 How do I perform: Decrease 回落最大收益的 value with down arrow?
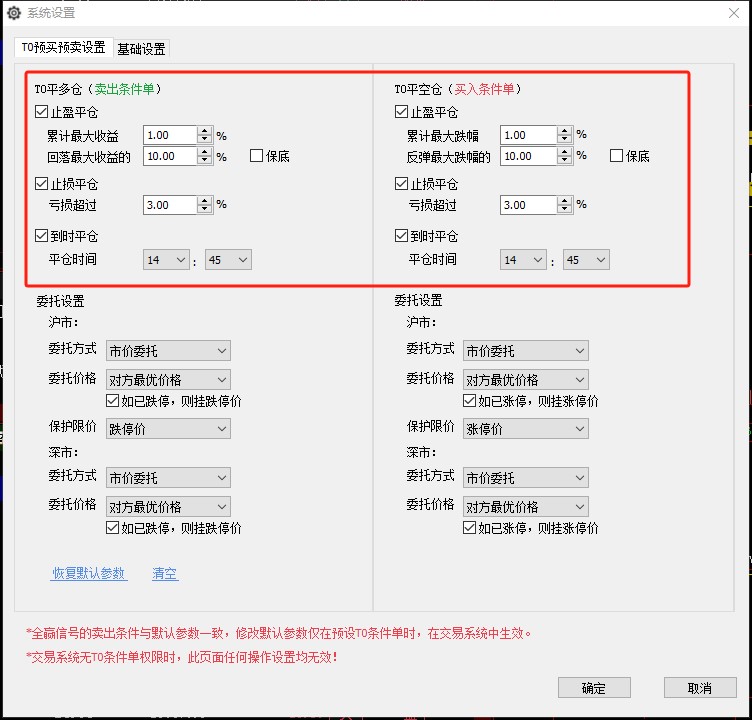tap(205, 161)
